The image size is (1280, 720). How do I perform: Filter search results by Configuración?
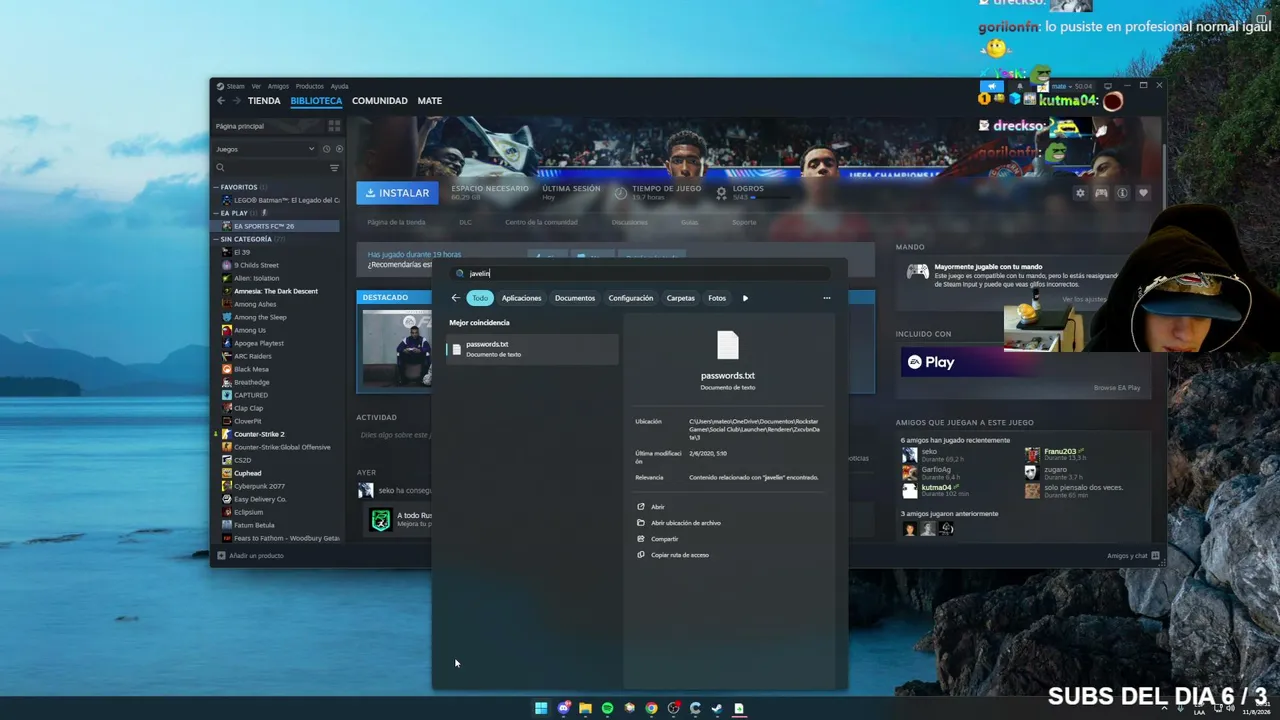(631, 298)
